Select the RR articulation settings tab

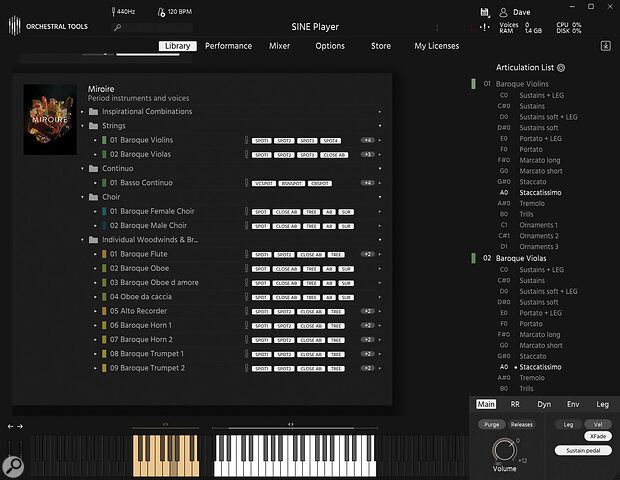tap(515, 404)
